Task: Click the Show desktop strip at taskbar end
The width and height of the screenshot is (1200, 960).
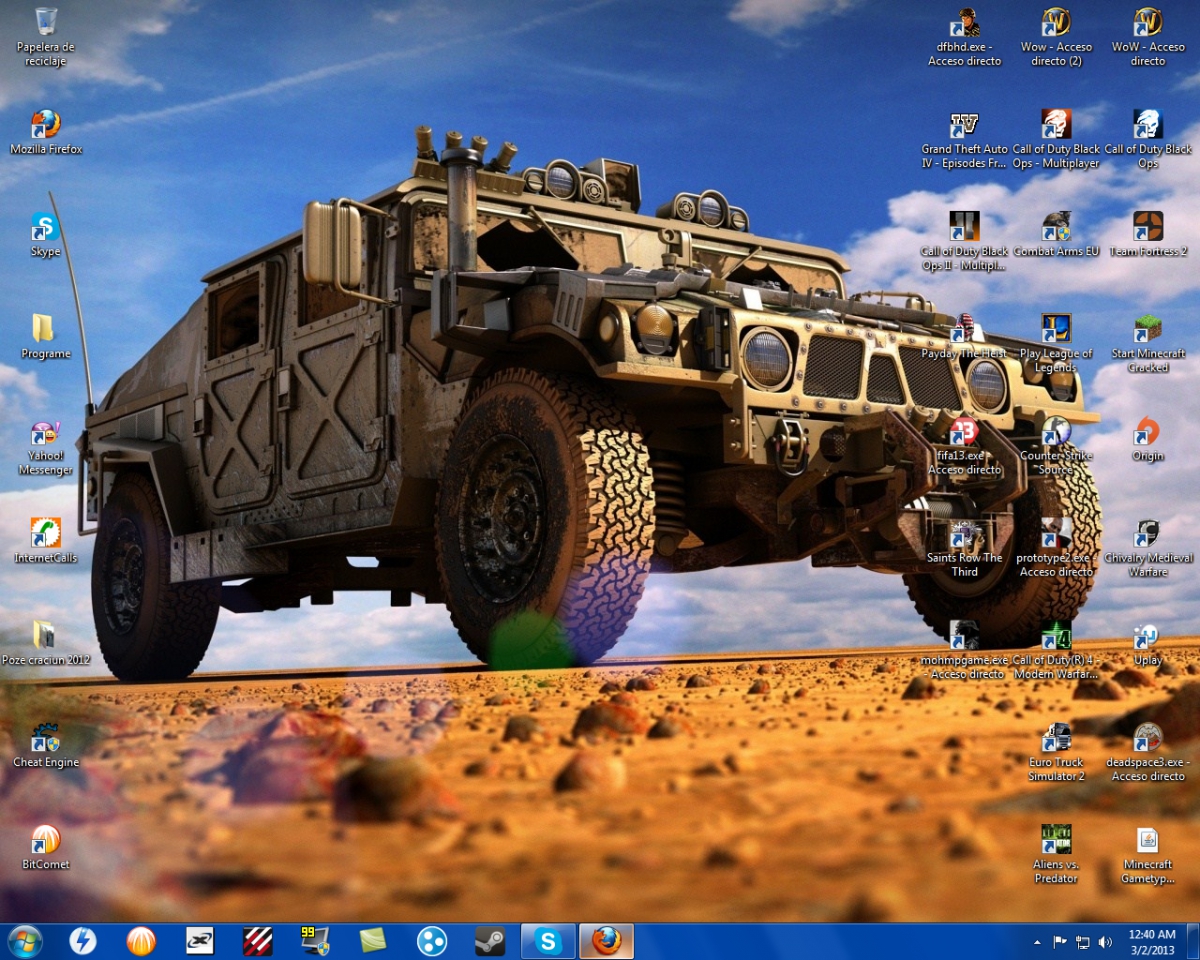Action: 1193,941
